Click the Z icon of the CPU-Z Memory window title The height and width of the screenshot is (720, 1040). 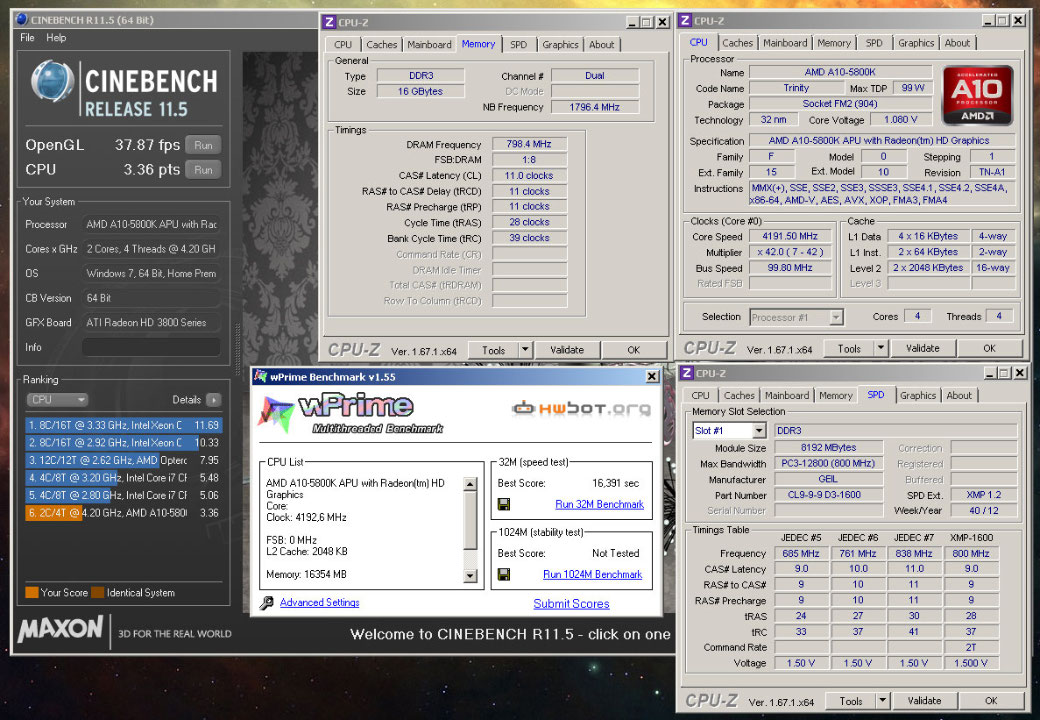[x=328, y=22]
